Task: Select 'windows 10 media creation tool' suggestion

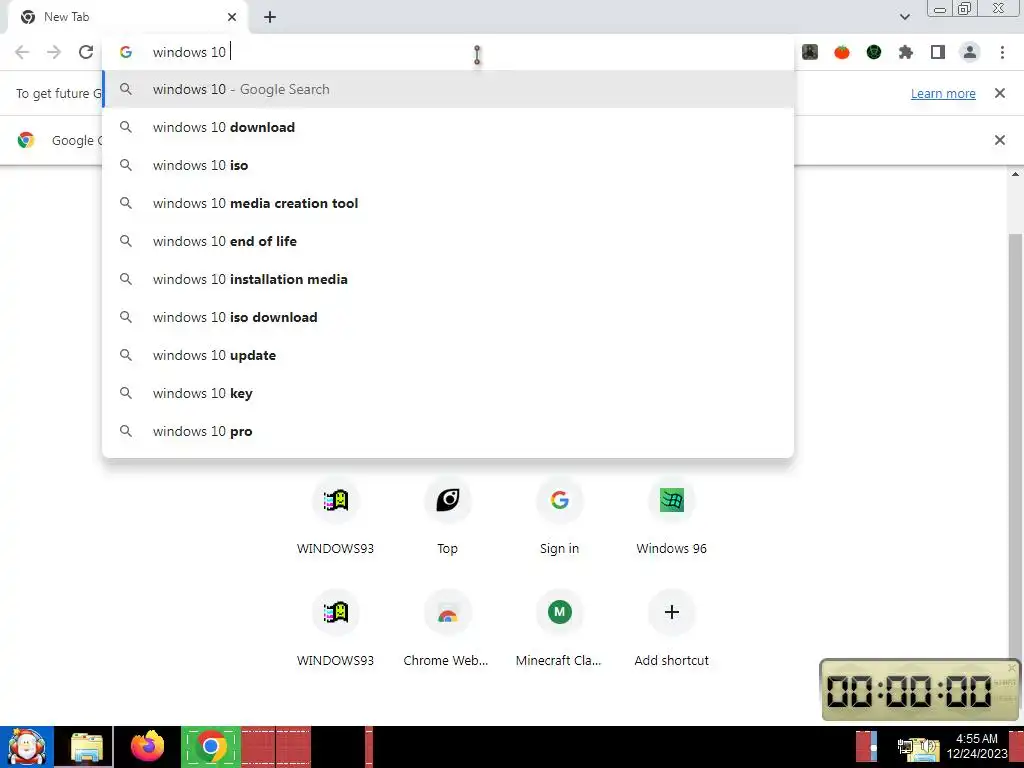Action: [448, 203]
